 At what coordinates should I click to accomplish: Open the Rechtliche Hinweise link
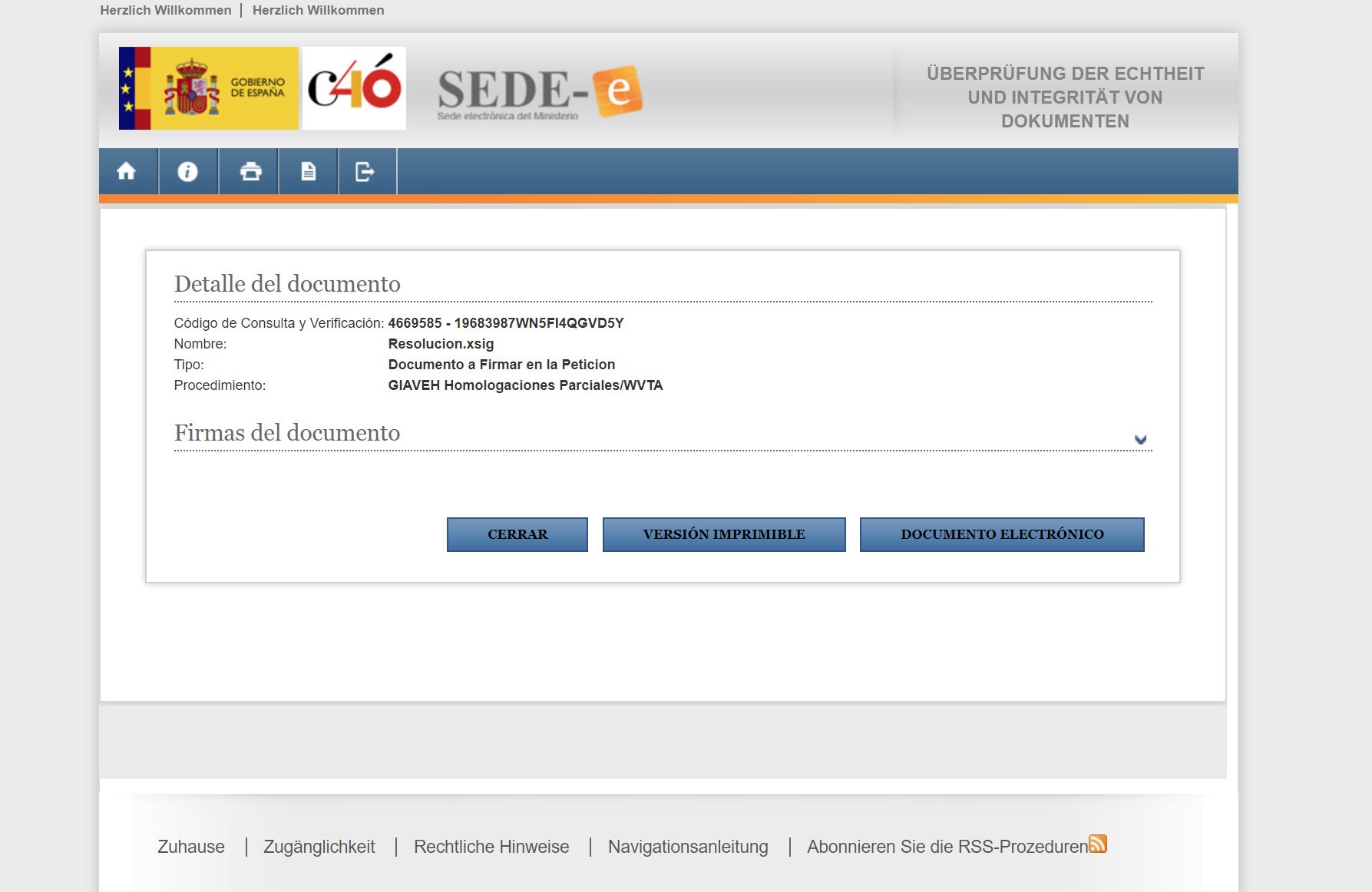click(x=491, y=847)
